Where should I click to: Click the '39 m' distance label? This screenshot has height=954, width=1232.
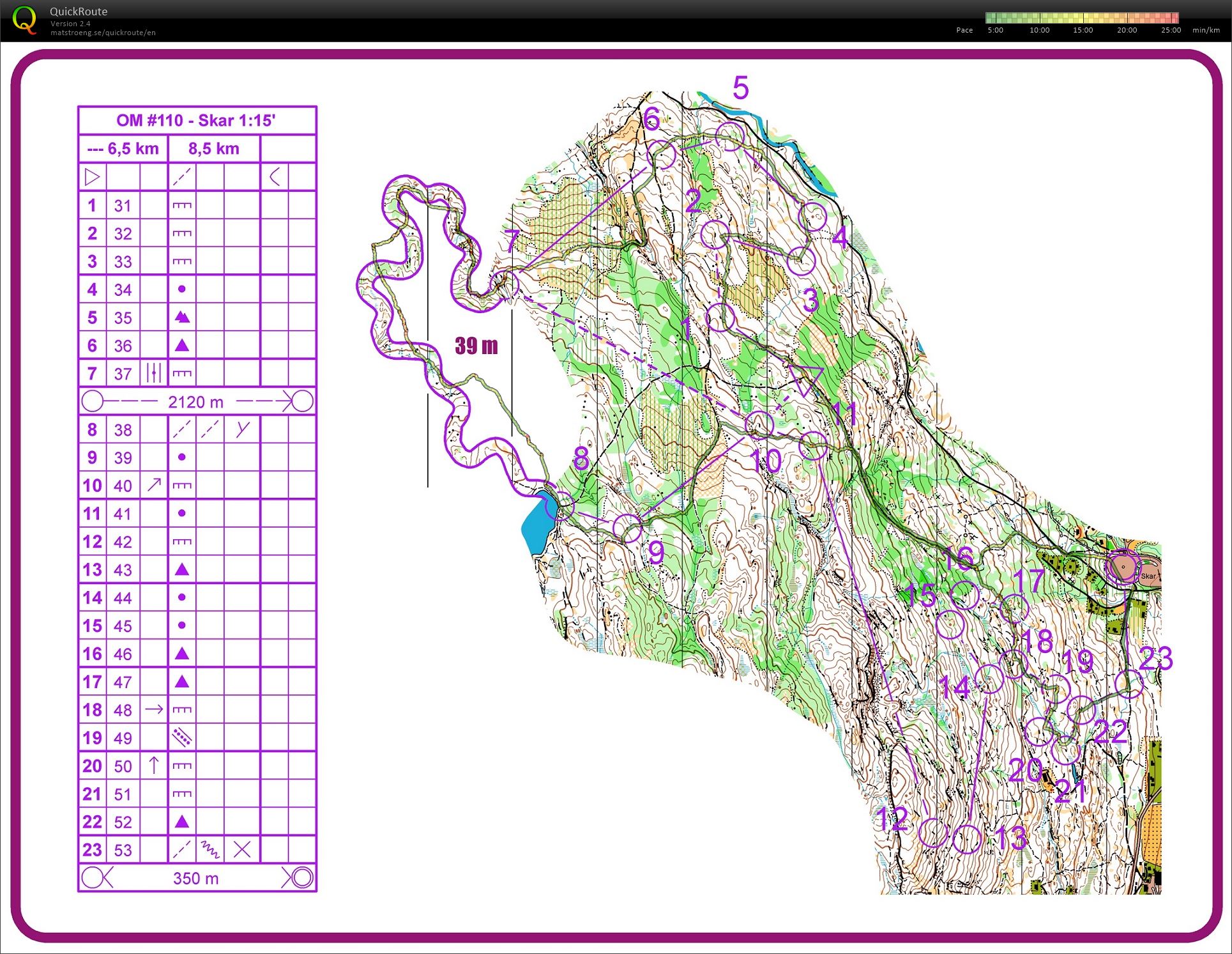coord(476,346)
